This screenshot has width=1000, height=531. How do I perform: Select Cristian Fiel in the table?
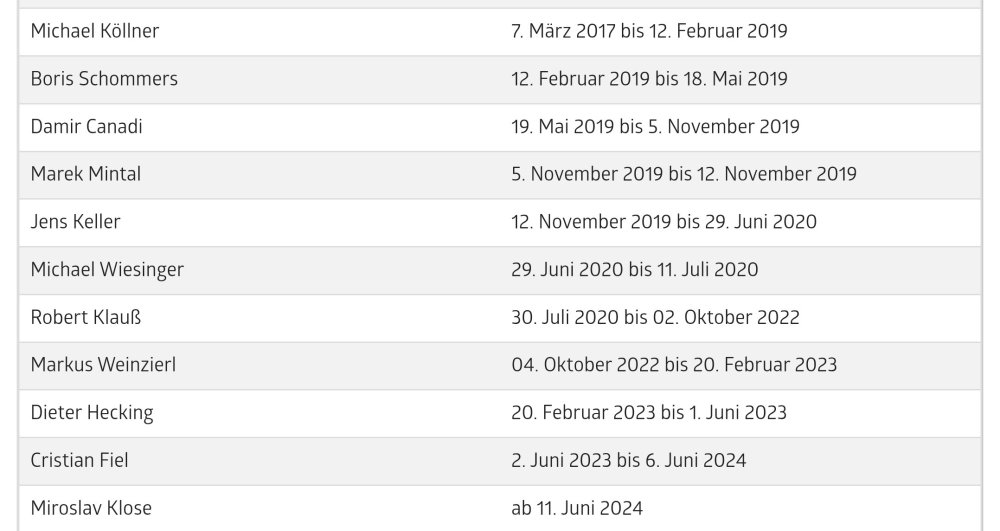[x=79, y=461]
